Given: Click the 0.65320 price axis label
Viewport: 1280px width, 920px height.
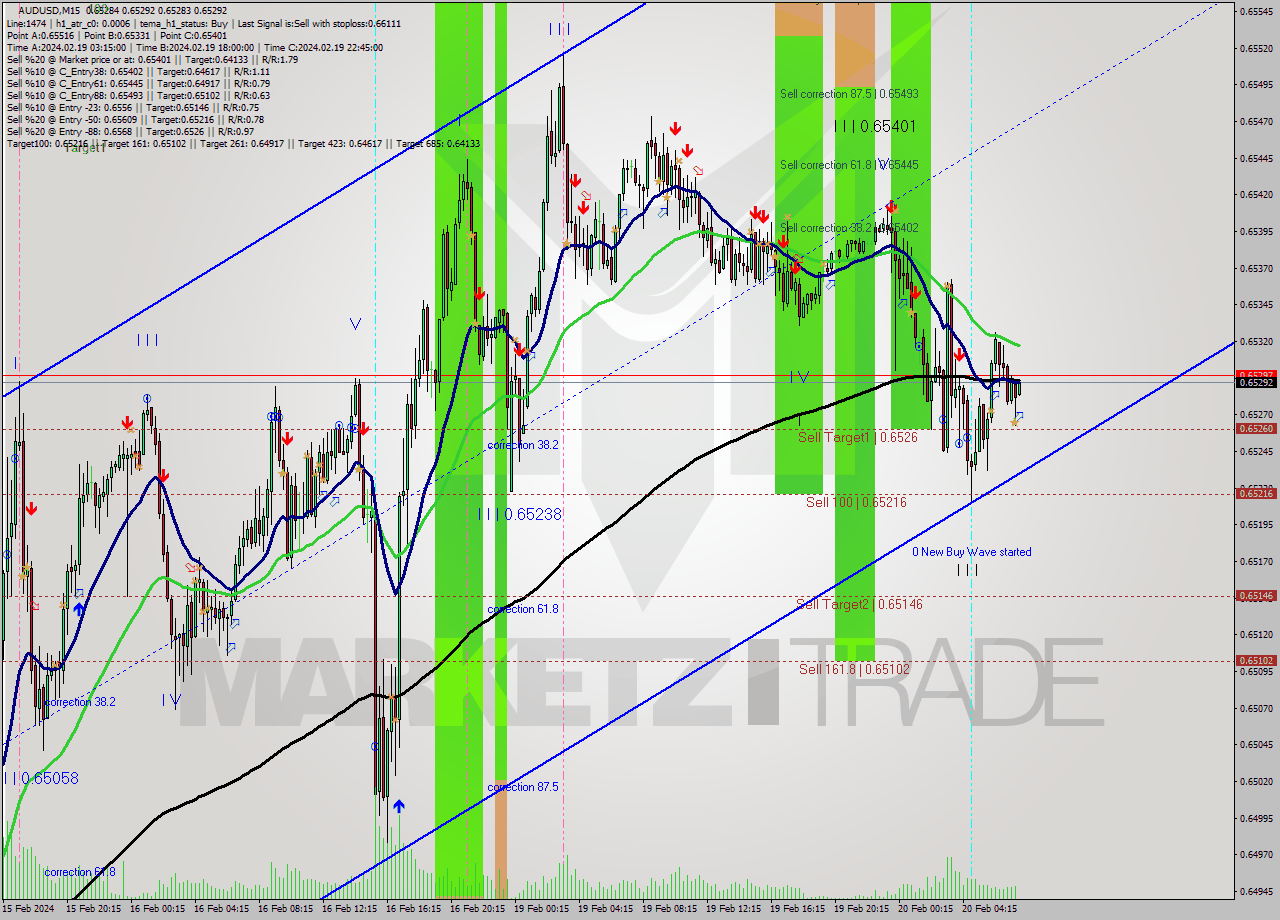Looking at the screenshot, I should coord(1256,341).
